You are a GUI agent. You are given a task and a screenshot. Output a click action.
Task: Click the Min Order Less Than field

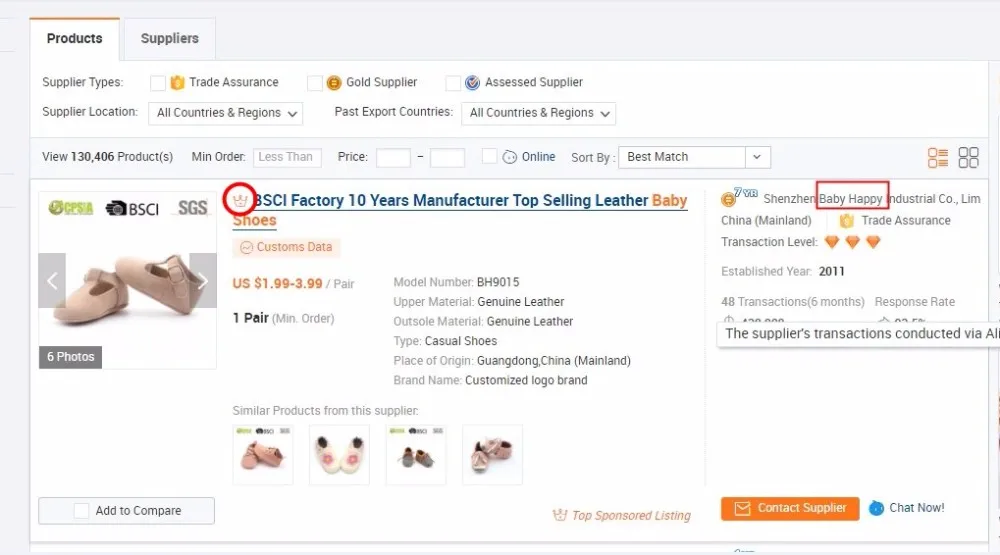pos(287,157)
